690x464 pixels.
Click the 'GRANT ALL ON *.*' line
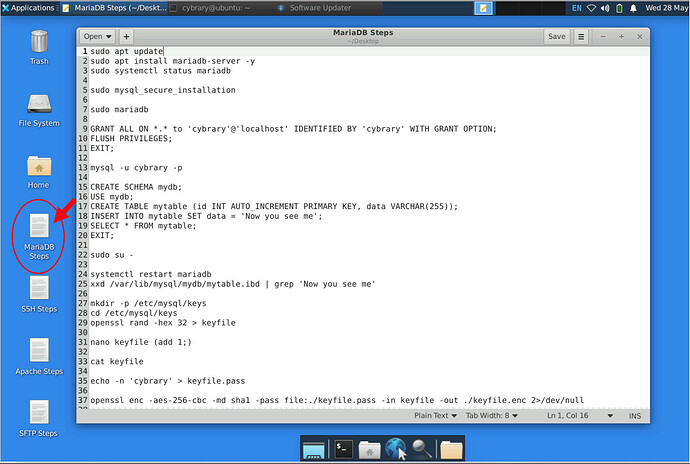(294, 129)
